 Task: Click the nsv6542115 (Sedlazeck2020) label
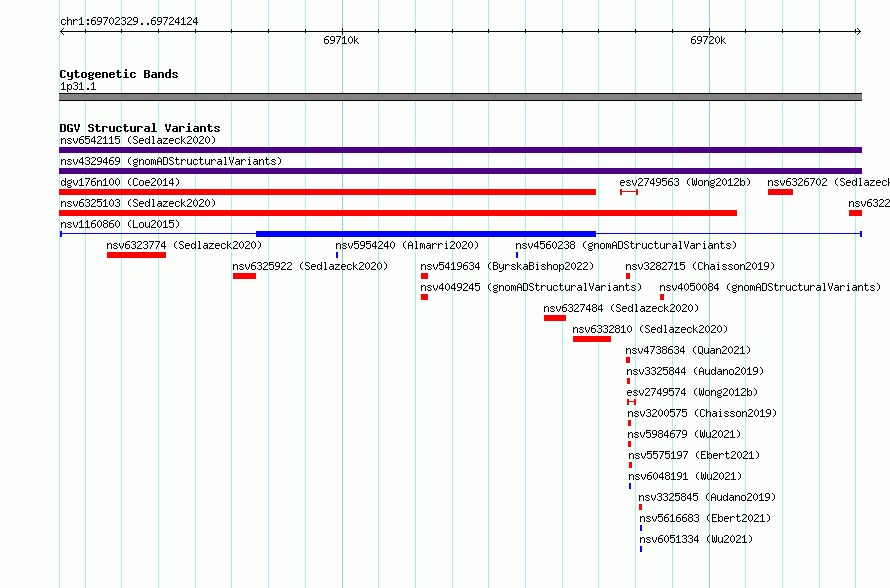tap(138, 140)
